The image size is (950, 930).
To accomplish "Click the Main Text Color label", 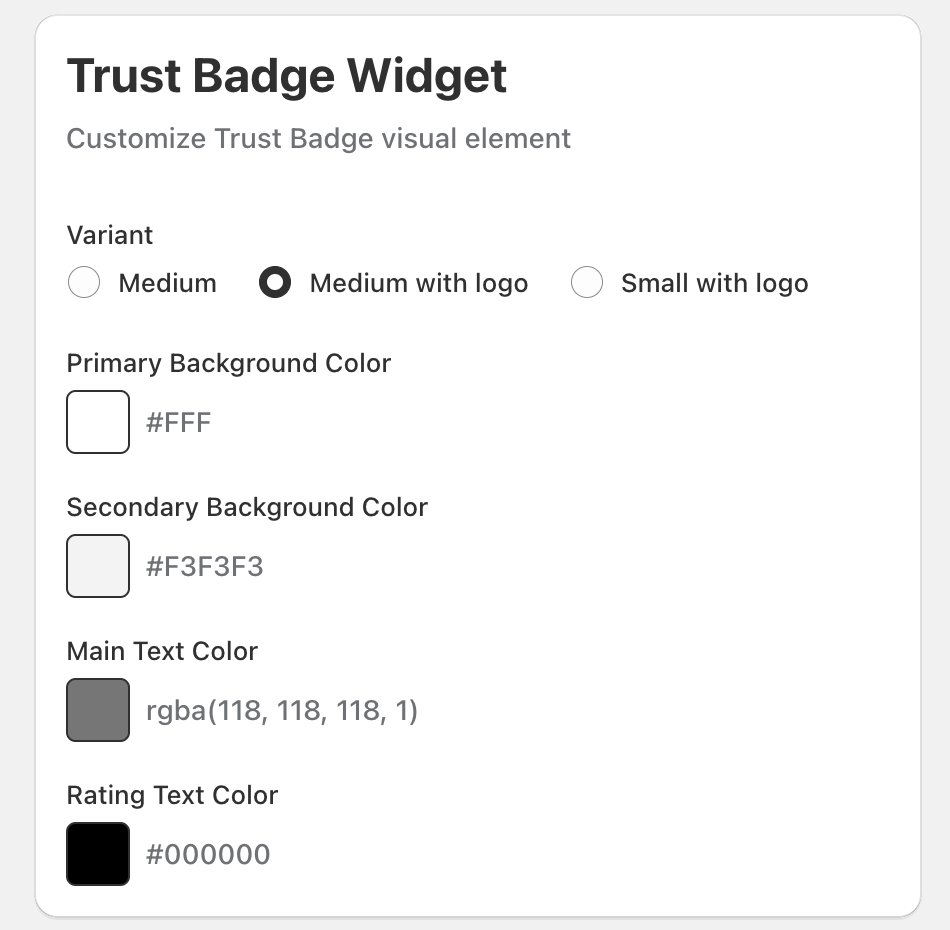I will (162, 651).
